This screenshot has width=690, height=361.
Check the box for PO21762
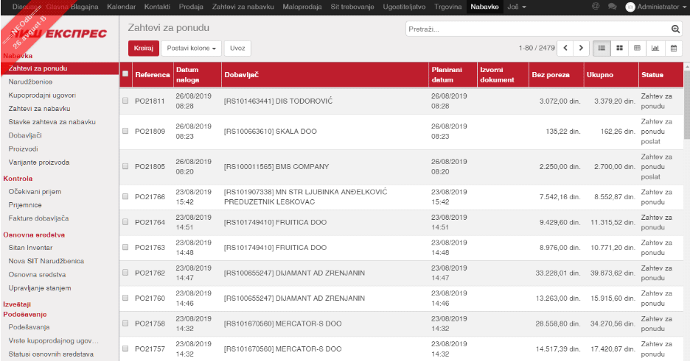pyautogui.click(x=125, y=273)
